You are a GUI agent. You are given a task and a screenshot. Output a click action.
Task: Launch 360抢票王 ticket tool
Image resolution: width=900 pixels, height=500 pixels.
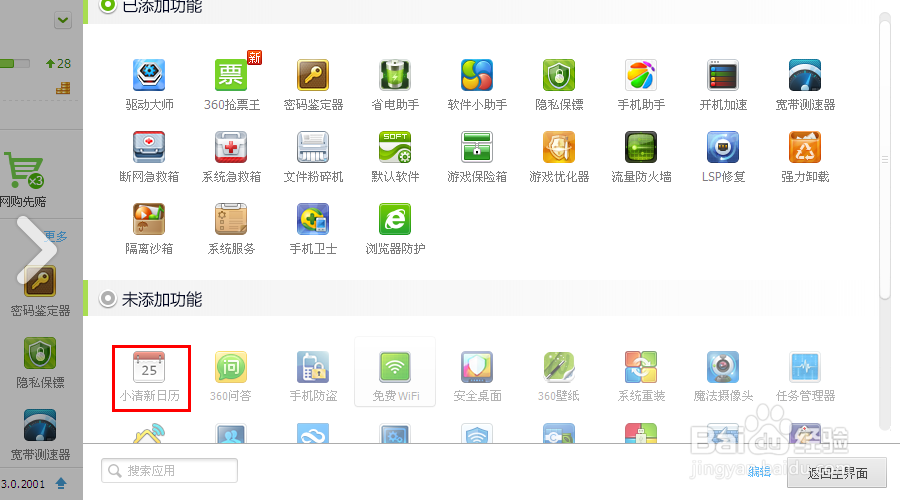coord(232,84)
